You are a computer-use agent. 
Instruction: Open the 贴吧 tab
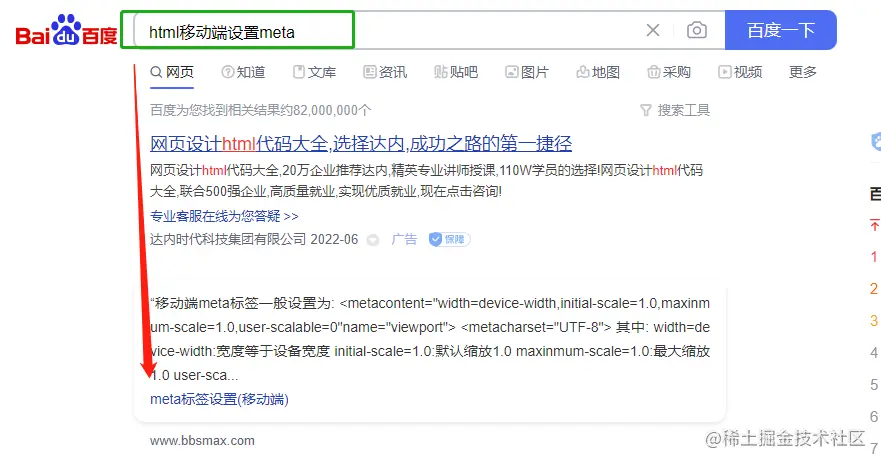[456, 72]
